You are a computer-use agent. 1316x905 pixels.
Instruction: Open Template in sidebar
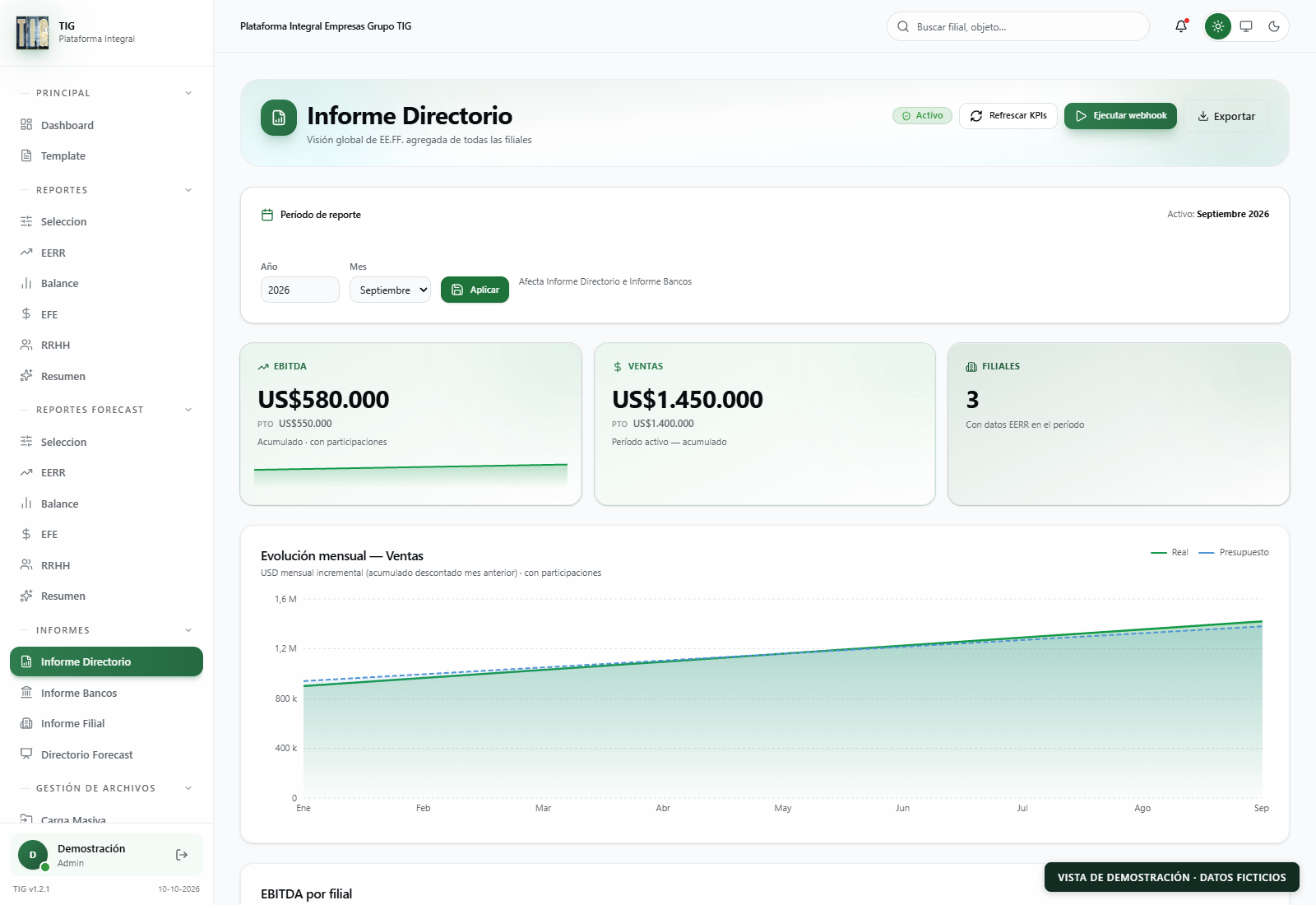tap(106, 155)
